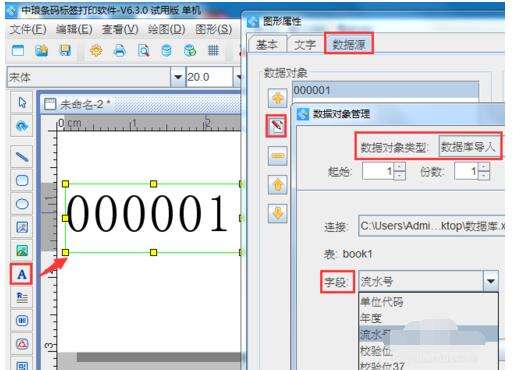
Task: Select the text tool marked A
Action: point(22,274)
